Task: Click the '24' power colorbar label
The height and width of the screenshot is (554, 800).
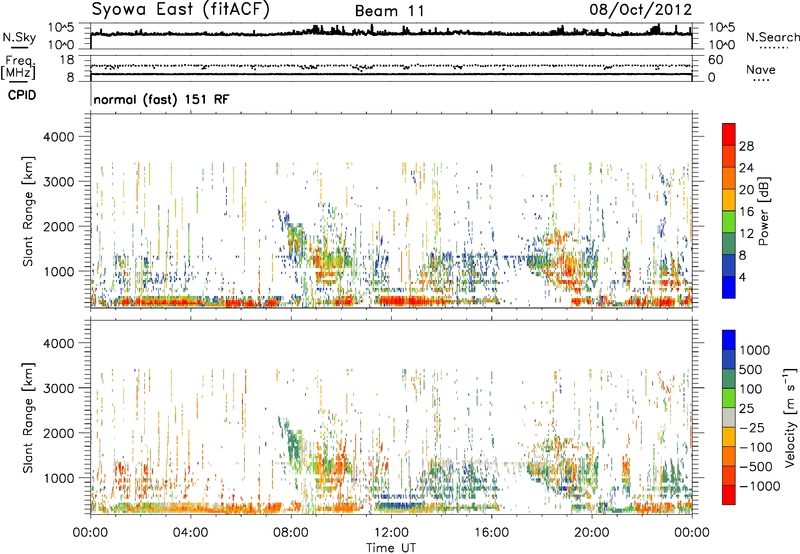Action: tap(746, 168)
